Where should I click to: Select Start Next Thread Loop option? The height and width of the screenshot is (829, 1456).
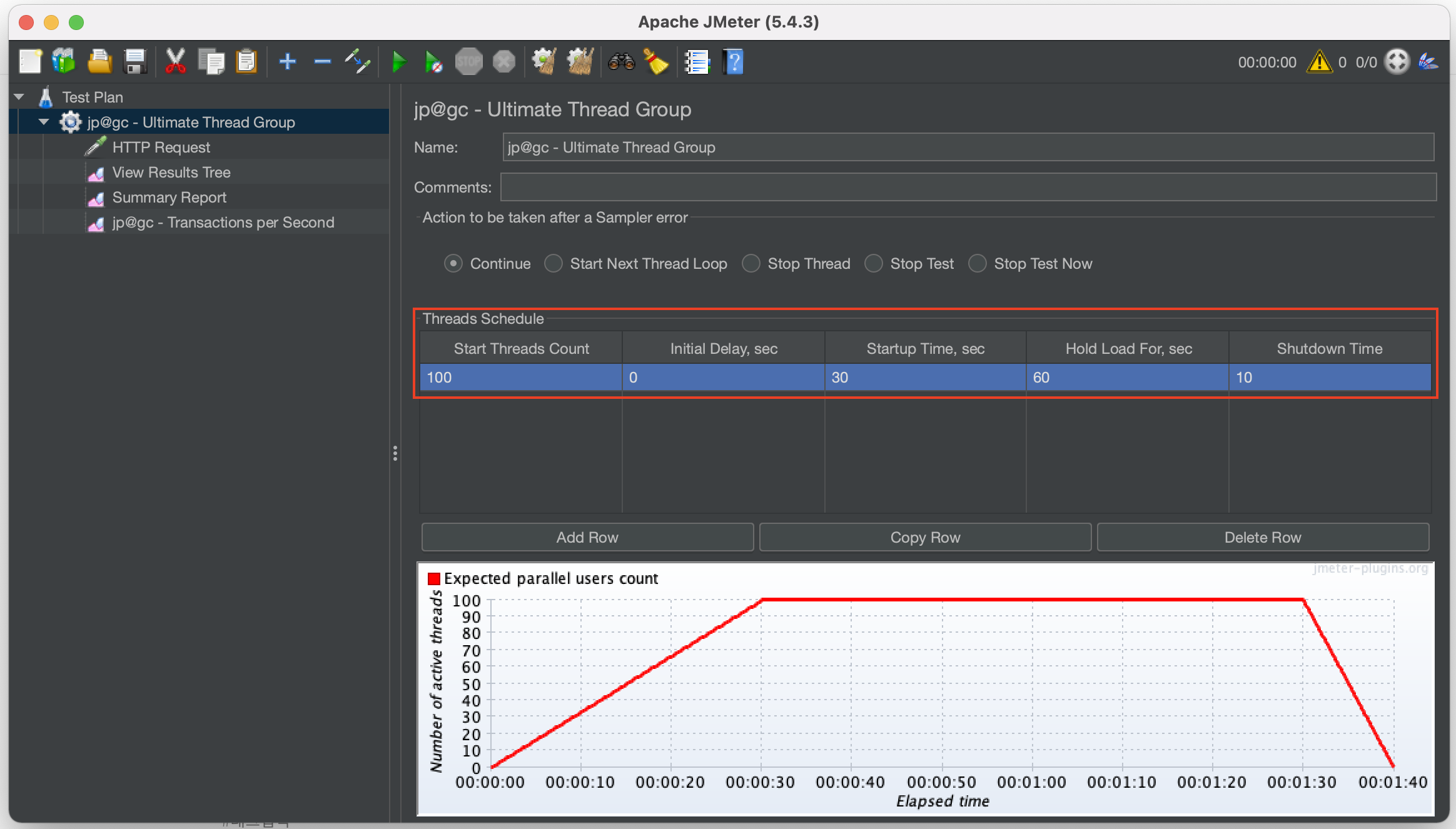click(x=554, y=264)
